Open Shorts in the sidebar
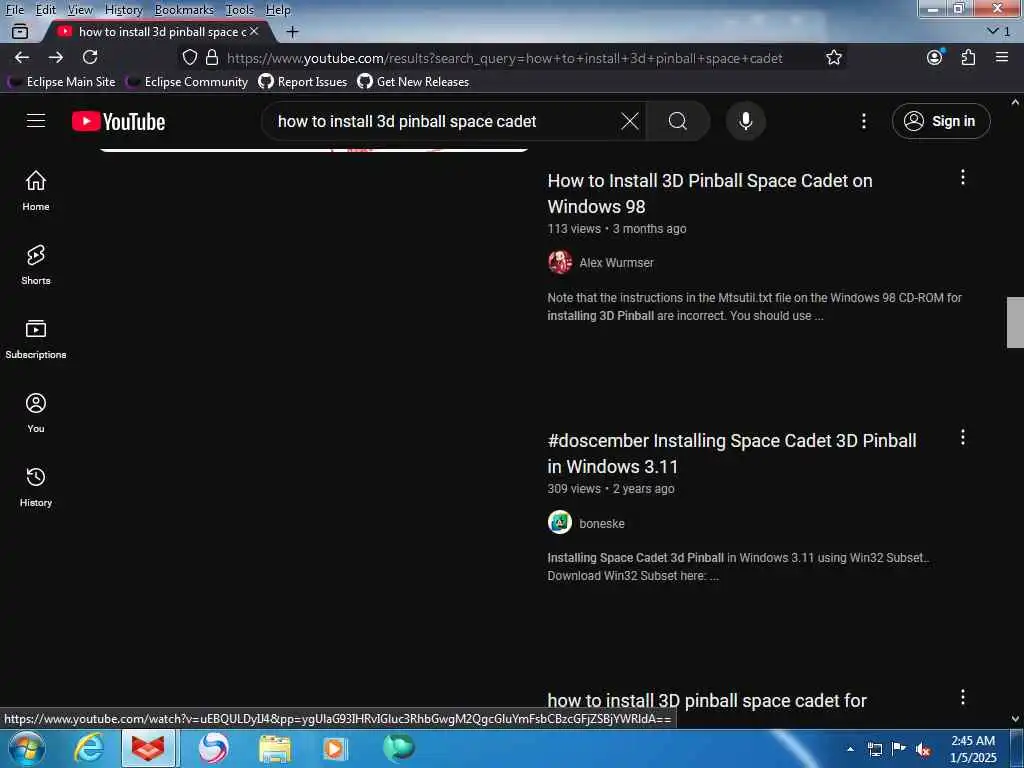Viewport: 1024px width, 768px height. point(36,264)
